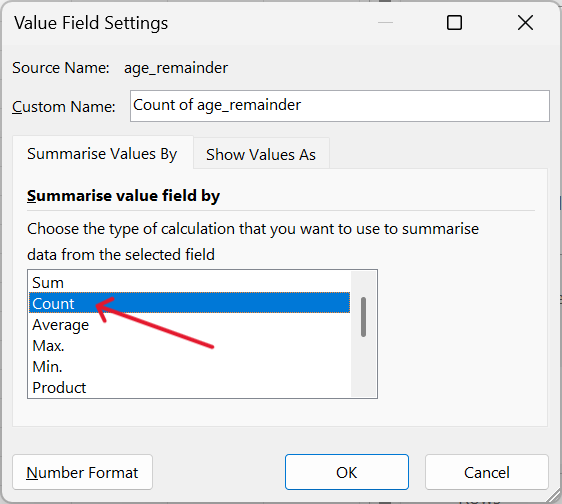Pick the Max. calculation option

click(189, 346)
